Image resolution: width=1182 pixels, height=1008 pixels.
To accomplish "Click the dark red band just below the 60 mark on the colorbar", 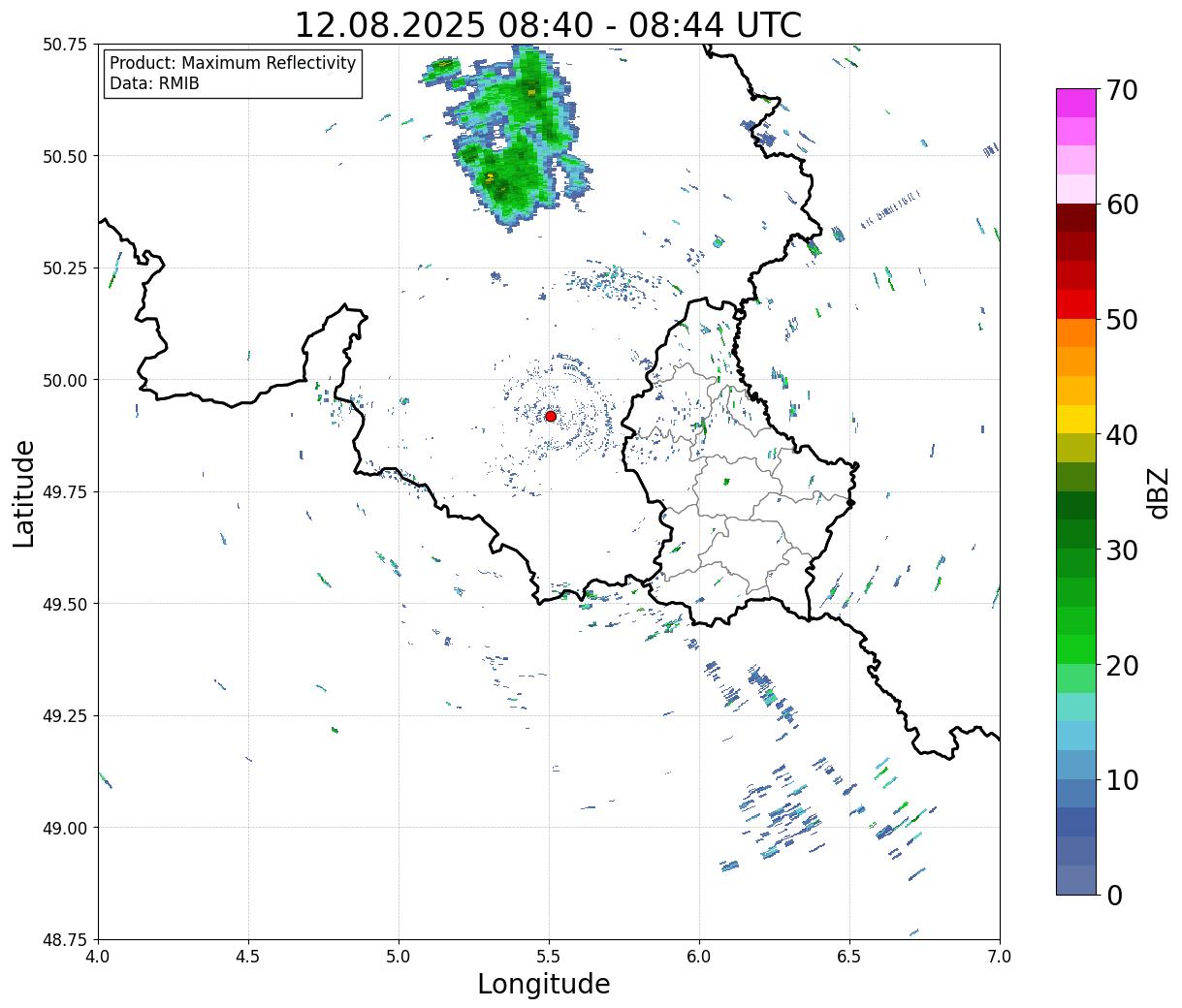I will tap(1076, 217).
